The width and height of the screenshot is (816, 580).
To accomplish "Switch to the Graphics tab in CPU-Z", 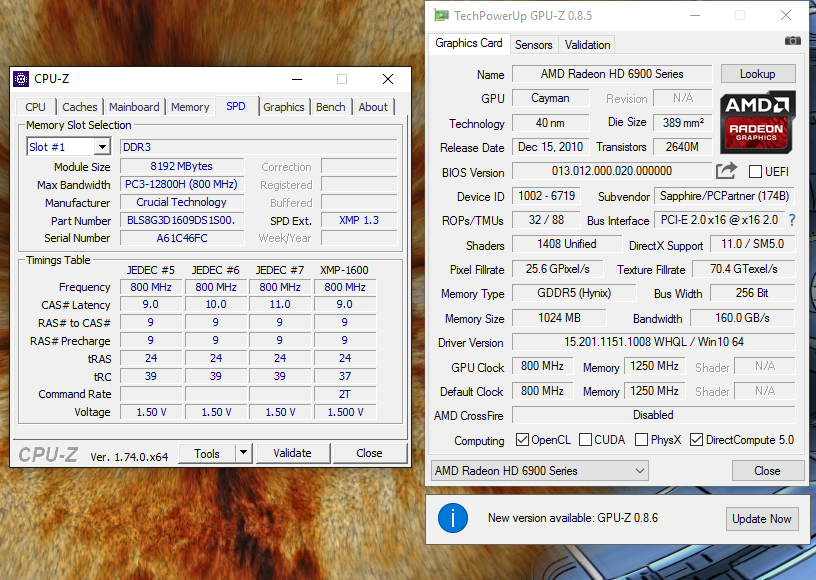I will pos(284,107).
